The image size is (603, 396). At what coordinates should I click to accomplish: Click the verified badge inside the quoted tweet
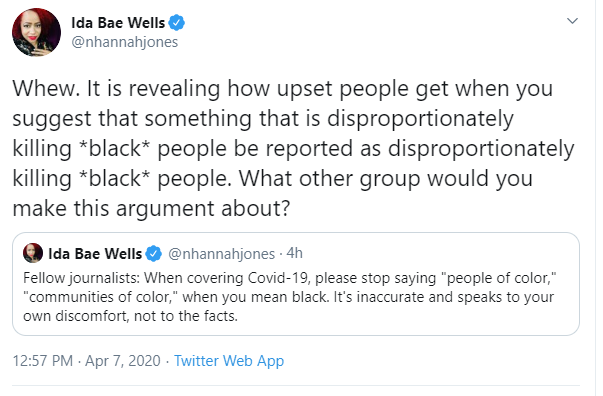coord(154,254)
